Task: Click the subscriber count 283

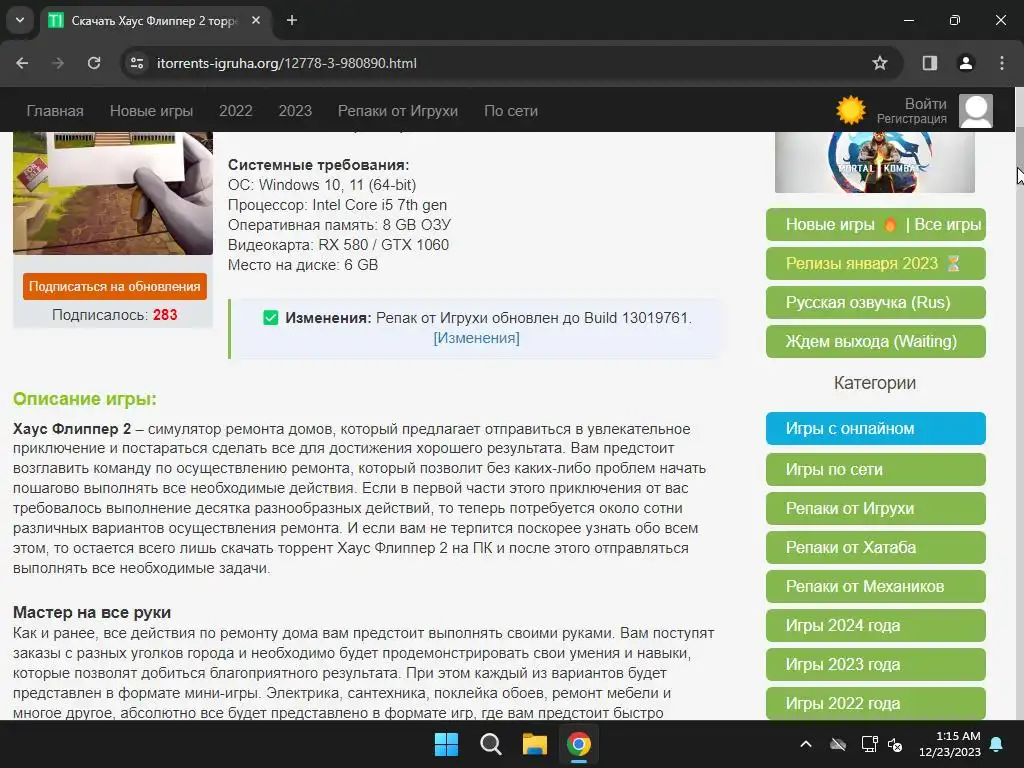Action: click(165, 315)
